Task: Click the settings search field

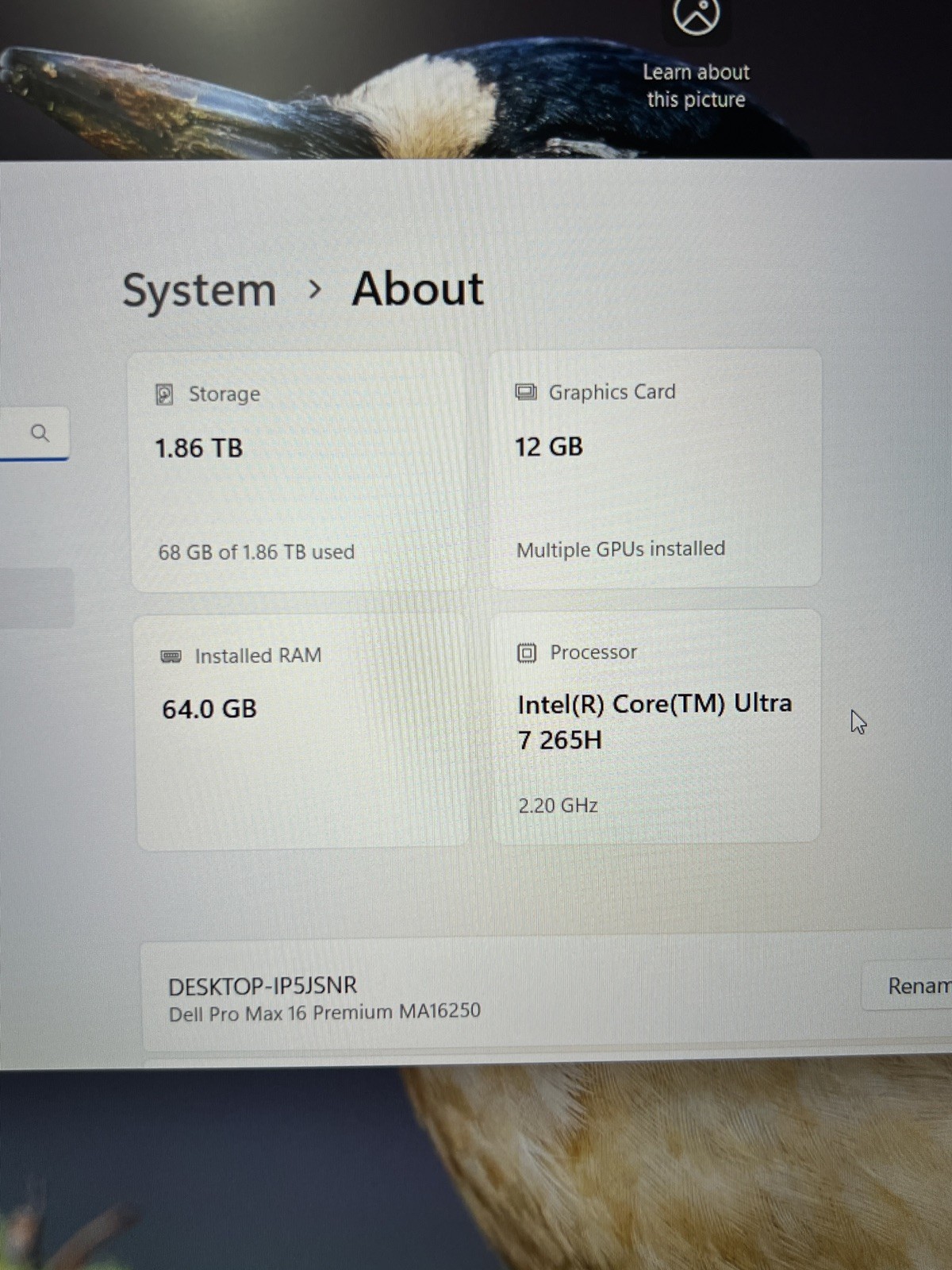Action: [x=34, y=433]
